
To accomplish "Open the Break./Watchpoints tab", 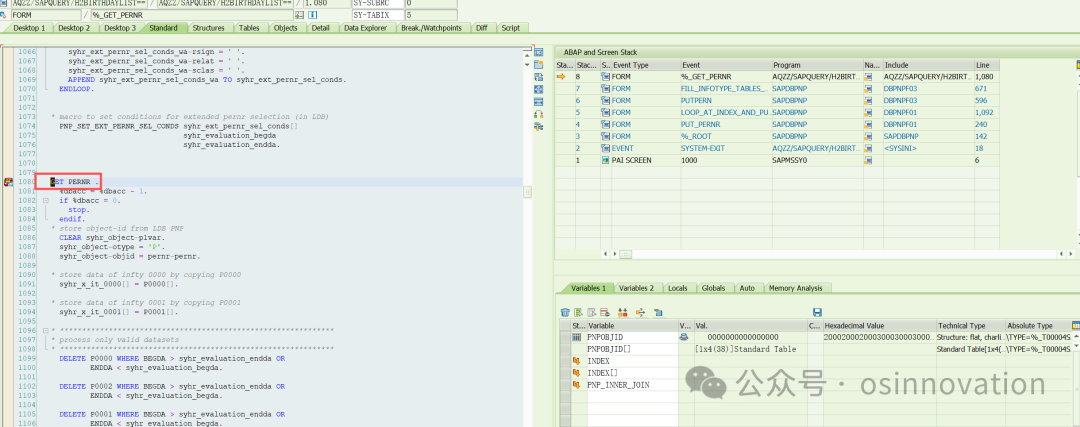I will pos(434,28).
